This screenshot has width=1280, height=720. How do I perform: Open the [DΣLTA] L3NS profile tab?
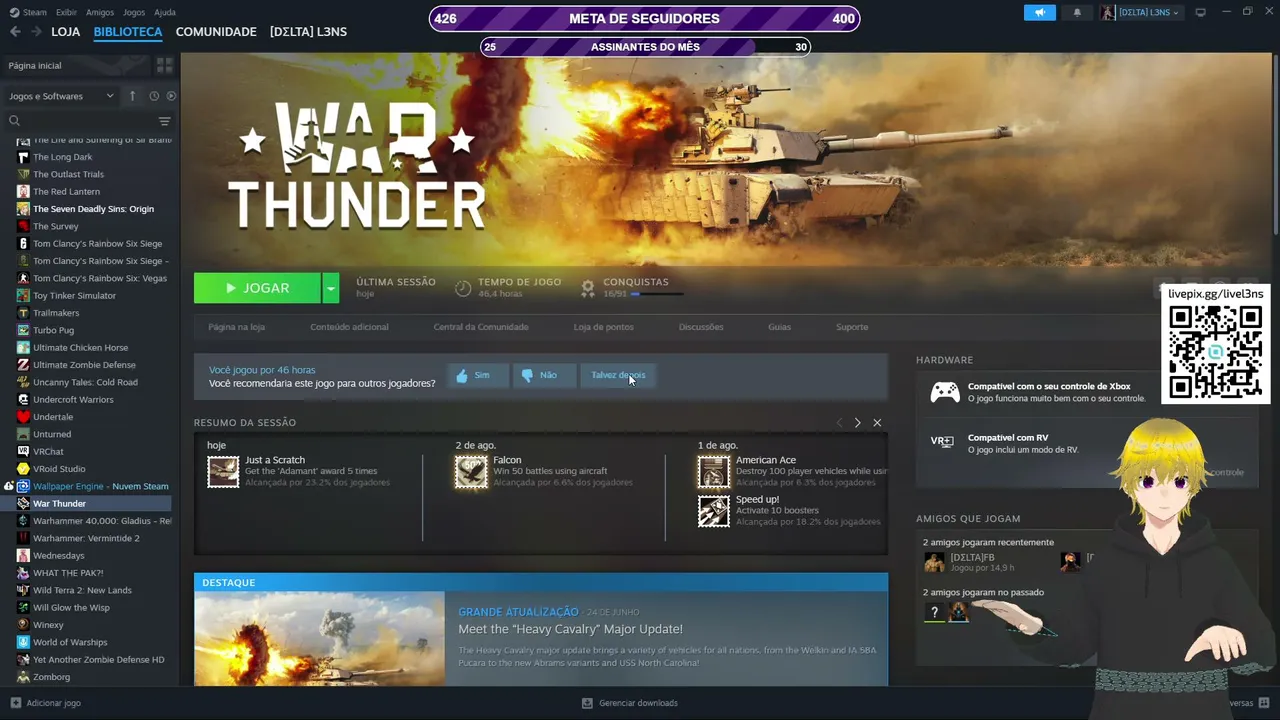(x=308, y=32)
